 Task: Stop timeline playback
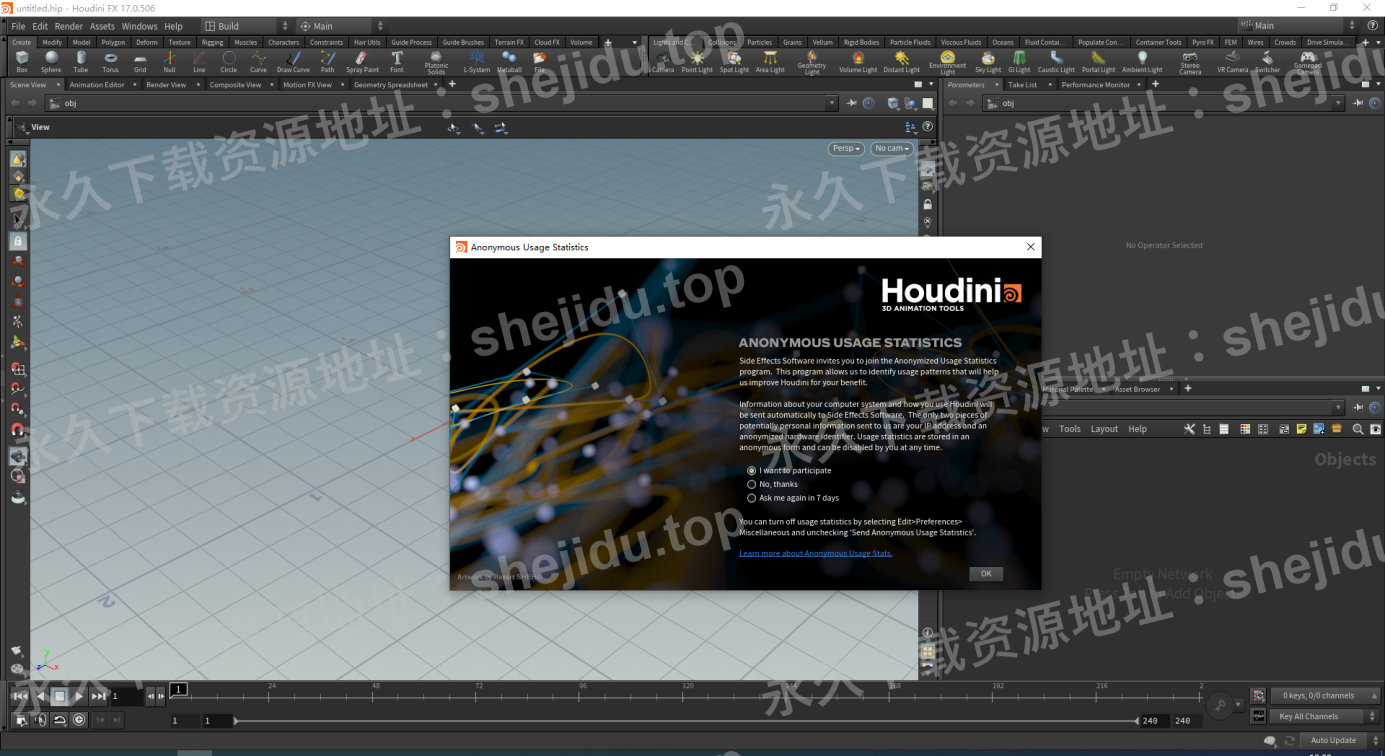(59, 696)
